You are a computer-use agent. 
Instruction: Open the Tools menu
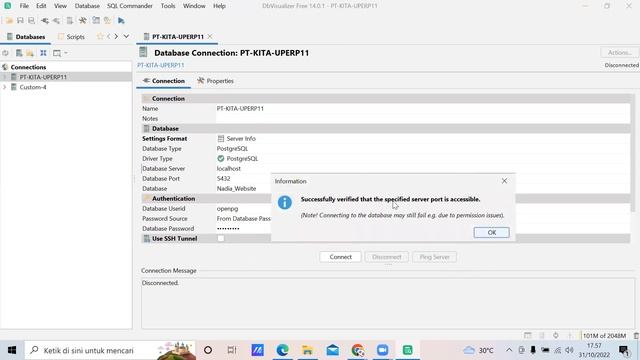pos(168,6)
